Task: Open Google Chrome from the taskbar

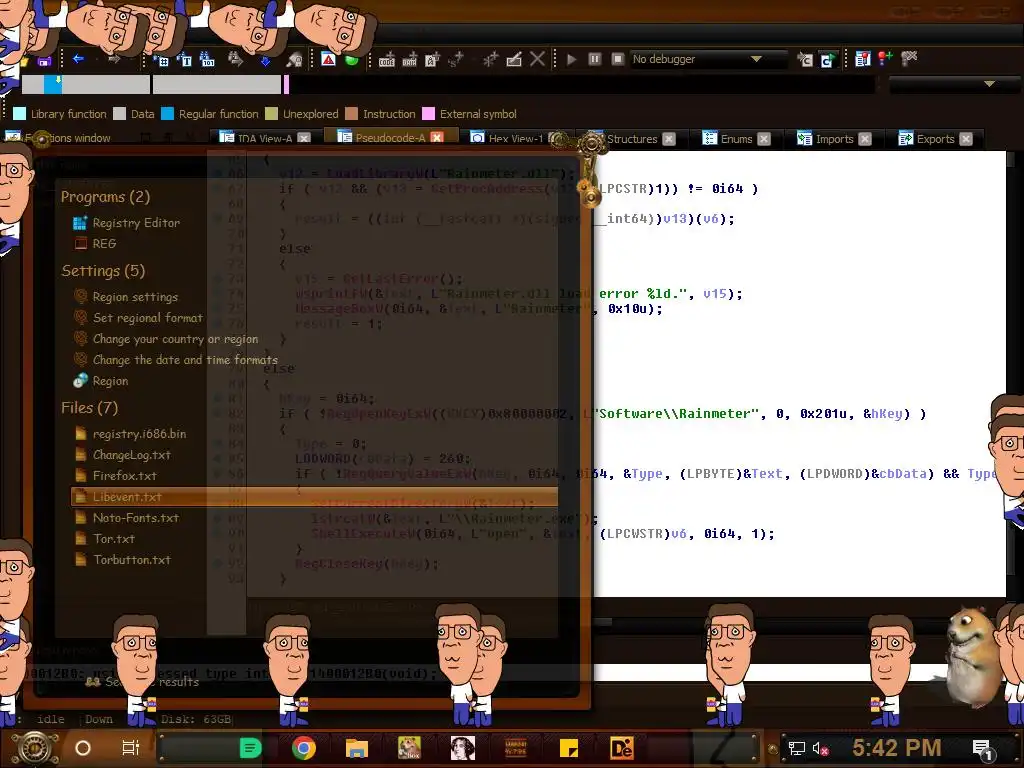Action: click(x=304, y=748)
